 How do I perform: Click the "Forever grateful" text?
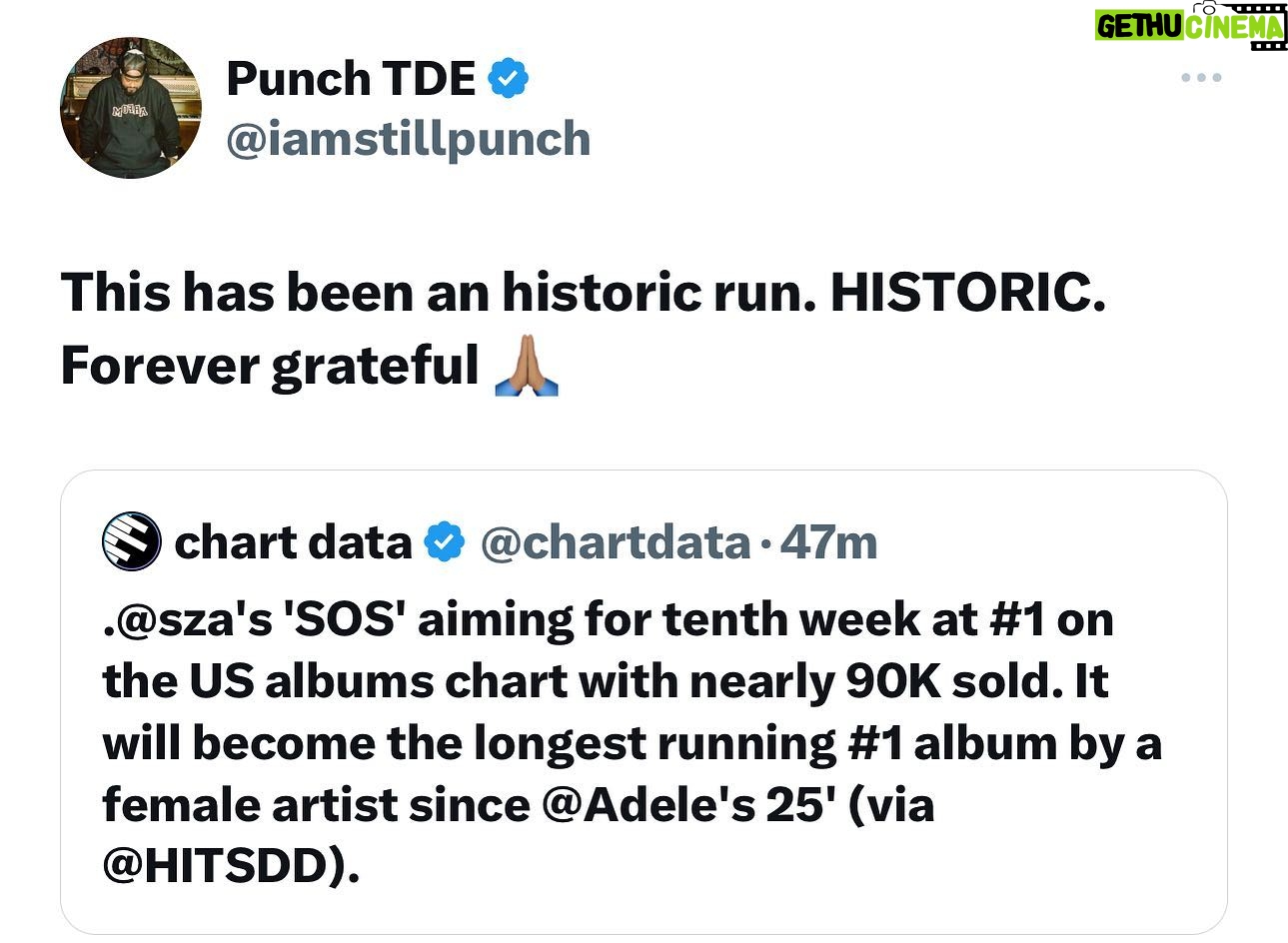tap(270, 366)
